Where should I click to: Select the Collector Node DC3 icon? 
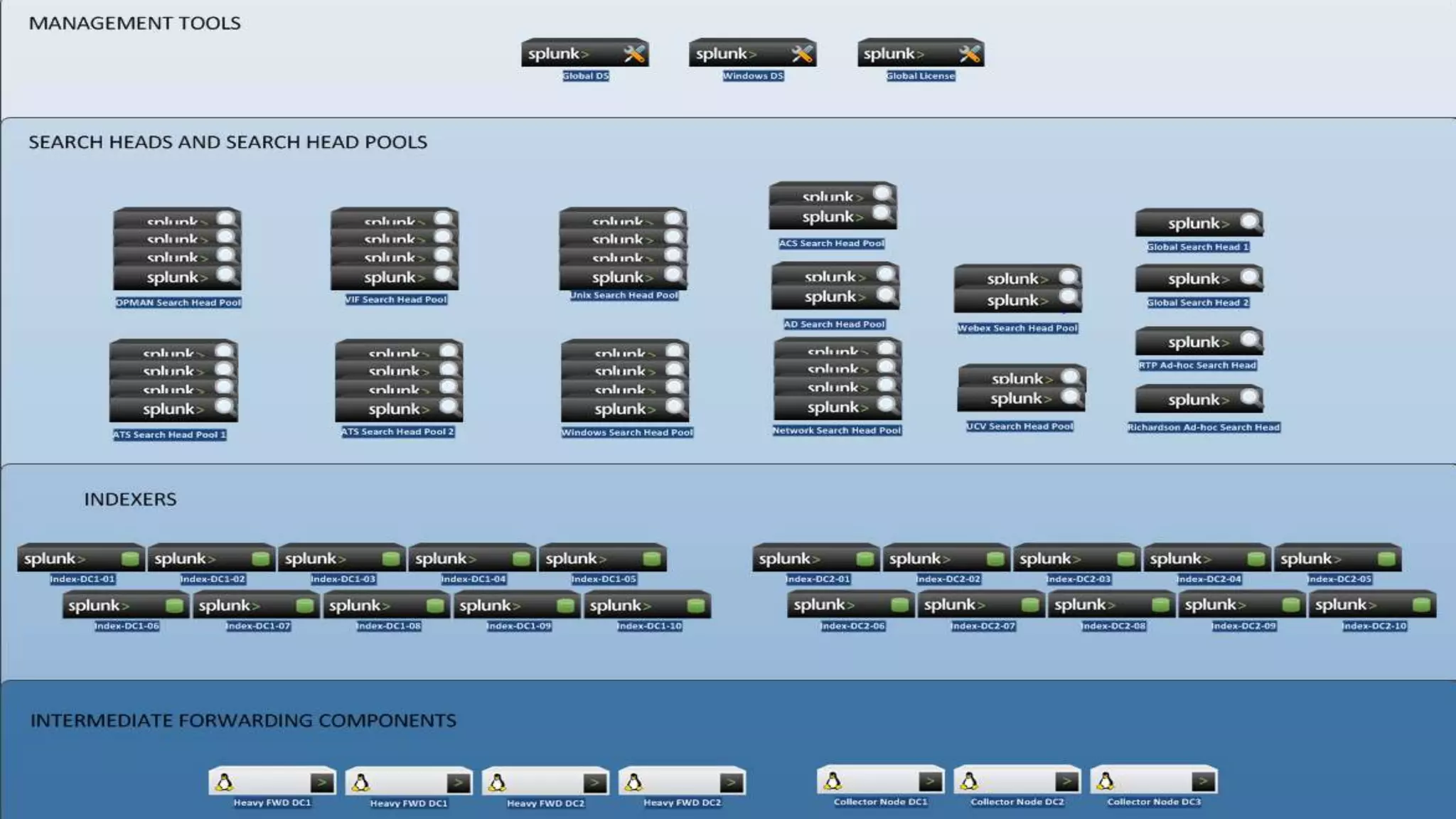click(1153, 781)
